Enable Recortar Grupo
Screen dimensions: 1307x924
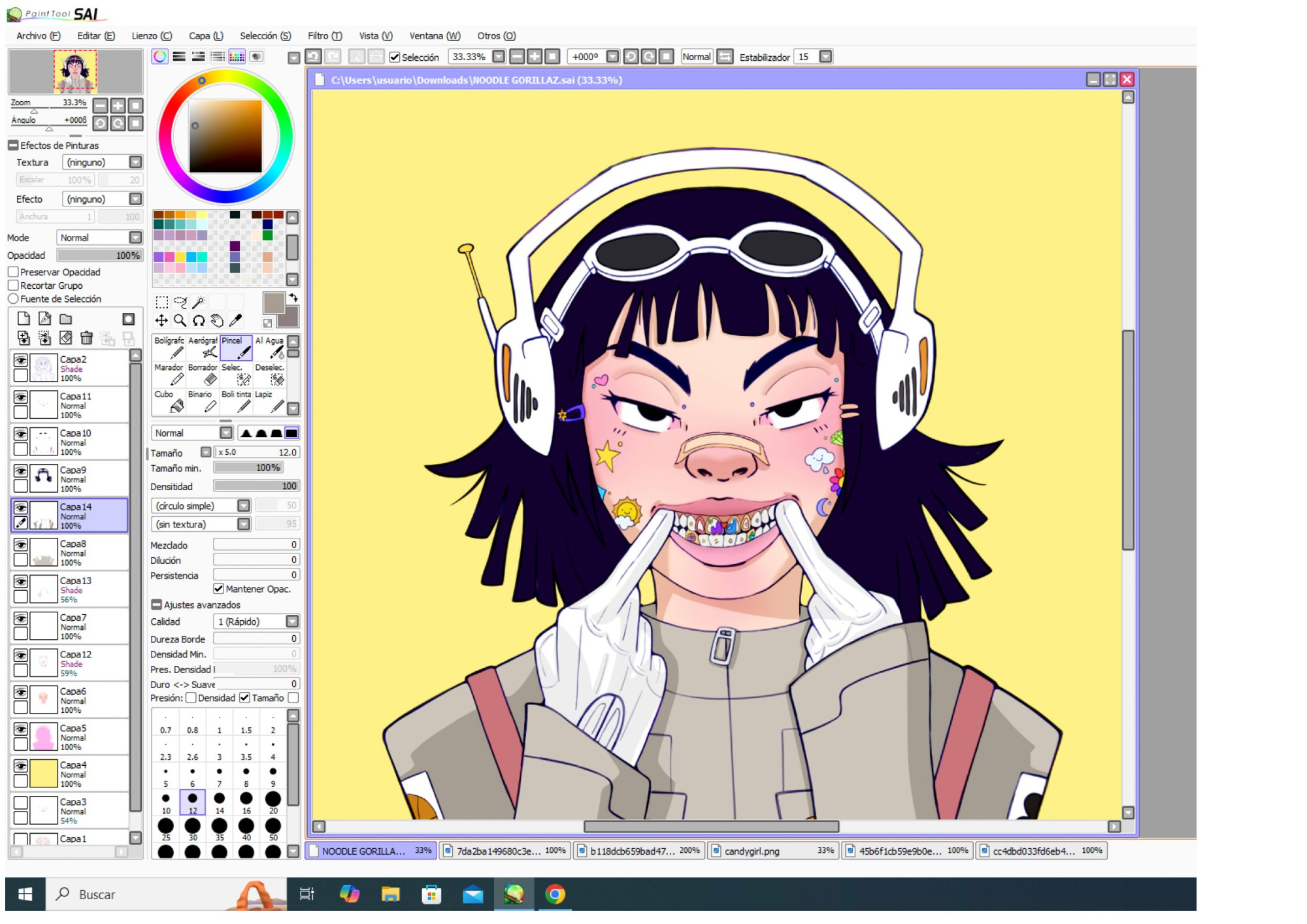pos(13,286)
